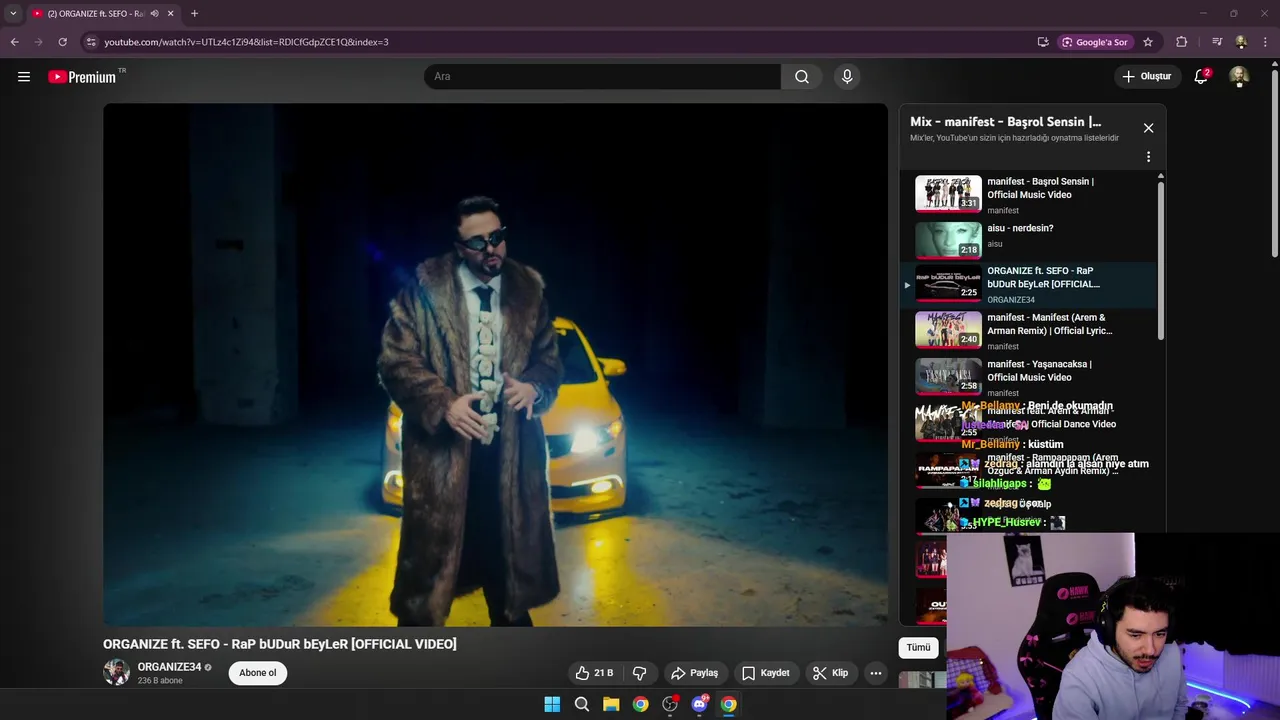Open the Discord taskbar icon
The width and height of the screenshot is (1280, 720).
(x=700, y=704)
